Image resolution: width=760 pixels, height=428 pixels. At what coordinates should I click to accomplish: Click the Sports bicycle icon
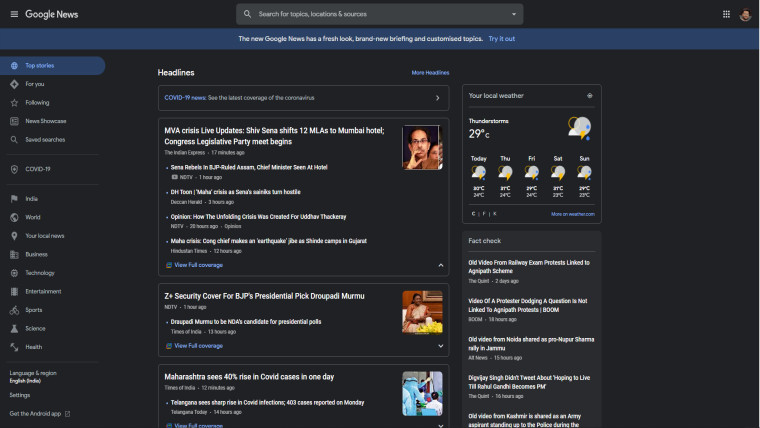[14, 310]
